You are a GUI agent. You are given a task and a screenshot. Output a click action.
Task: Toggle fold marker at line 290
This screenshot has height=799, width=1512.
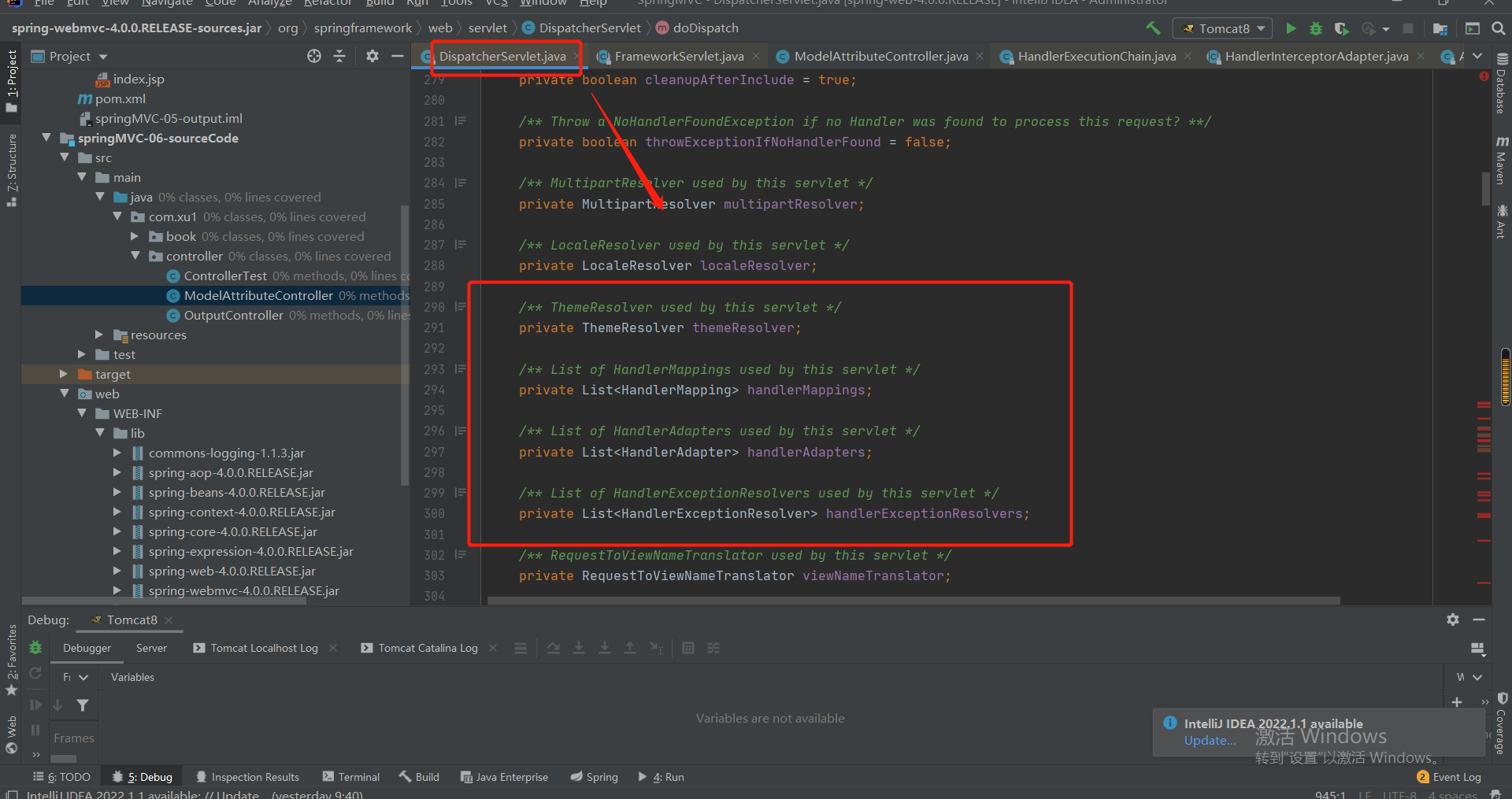(x=461, y=307)
